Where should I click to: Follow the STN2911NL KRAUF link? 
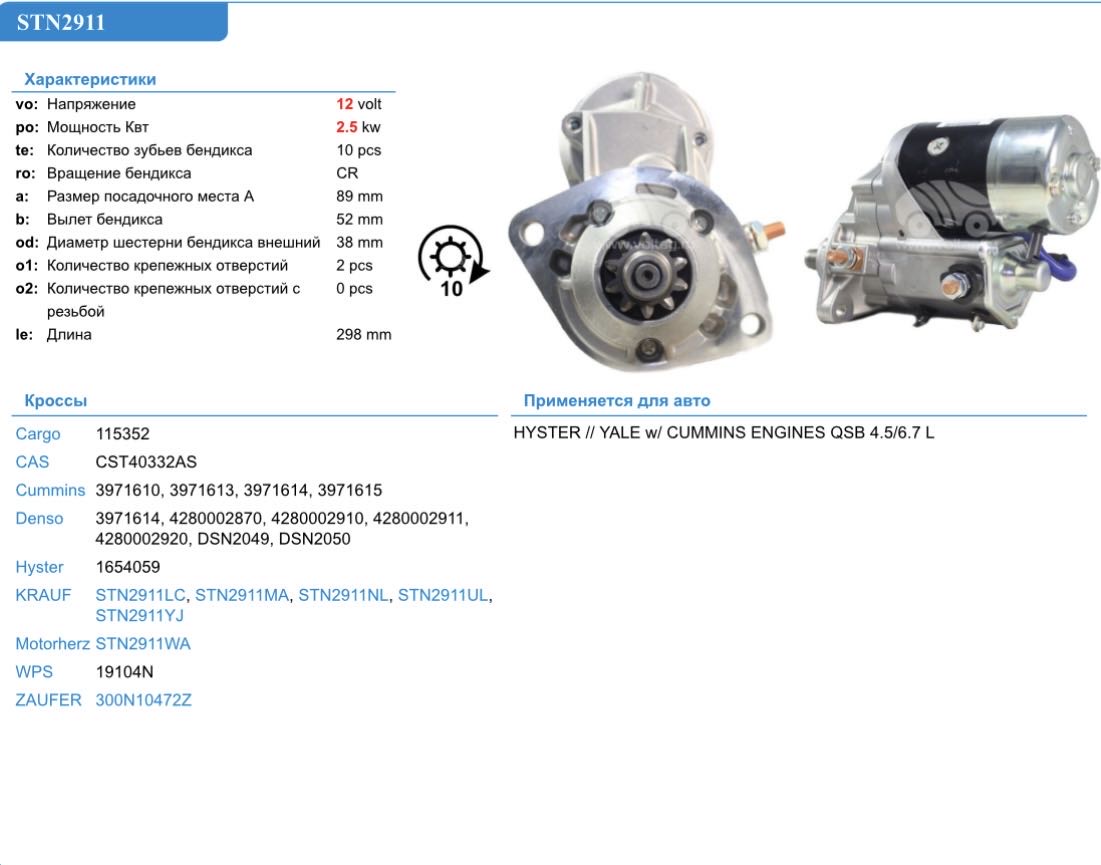pyautogui.click(x=344, y=595)
